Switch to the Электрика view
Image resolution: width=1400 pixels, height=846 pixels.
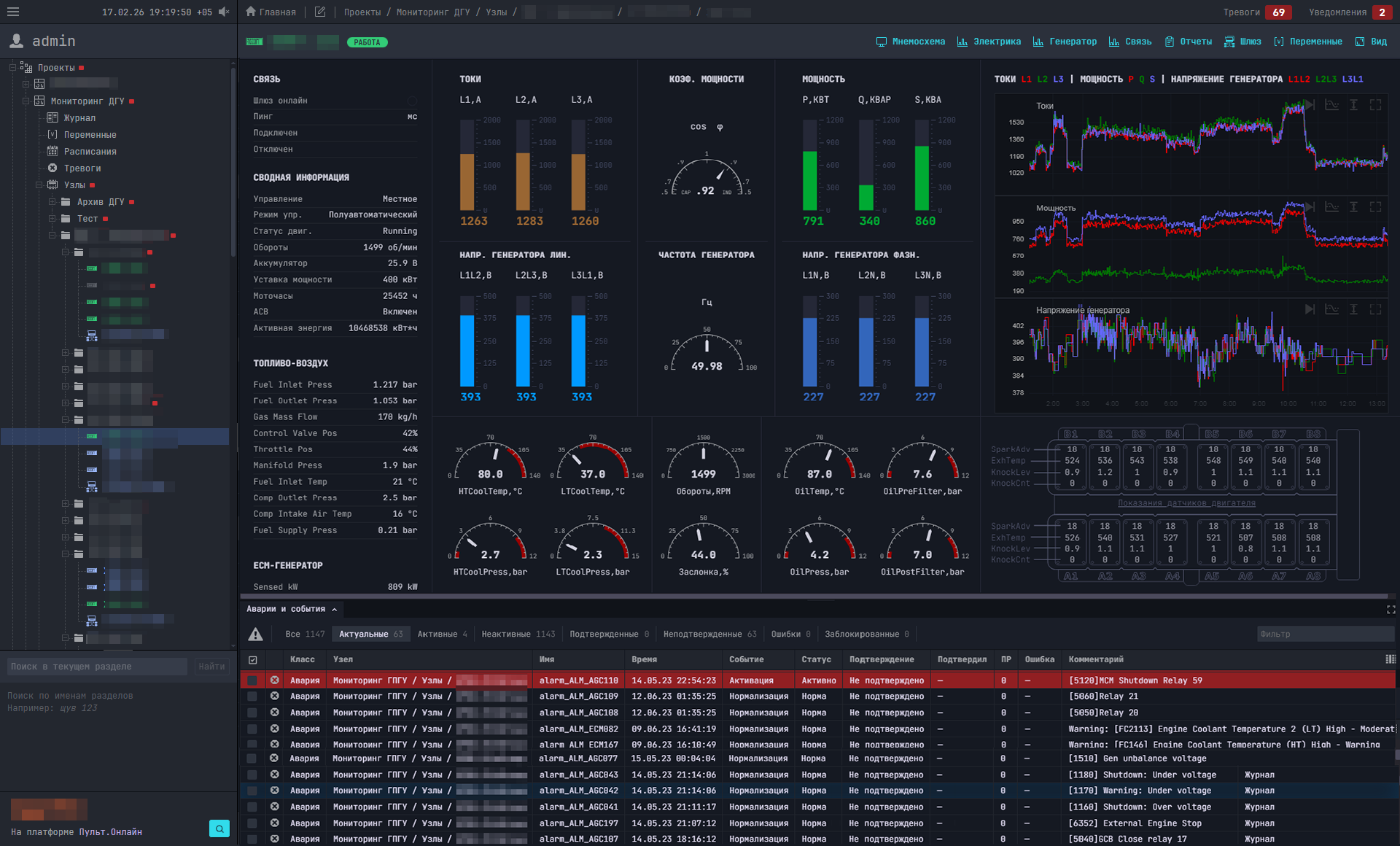(x=996, y=42)
